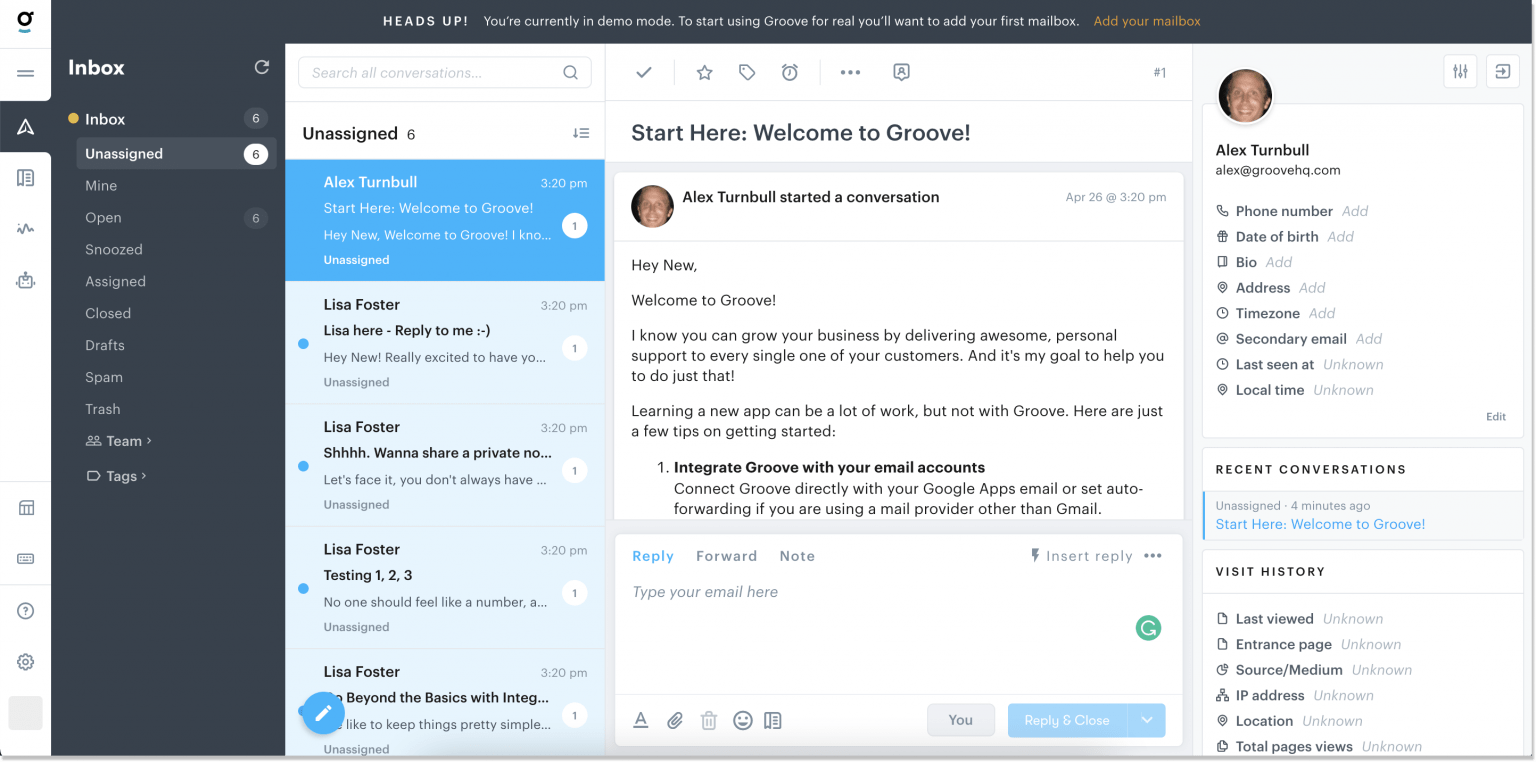Insert an emoji in the reply editor
Viewport: 1536px width, 762px height.
[742, 720]
